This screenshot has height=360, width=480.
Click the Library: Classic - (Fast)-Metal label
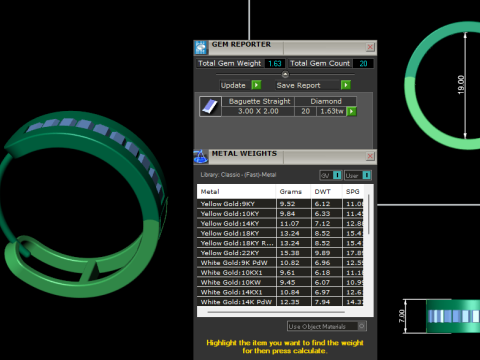[x=238, y=175]
